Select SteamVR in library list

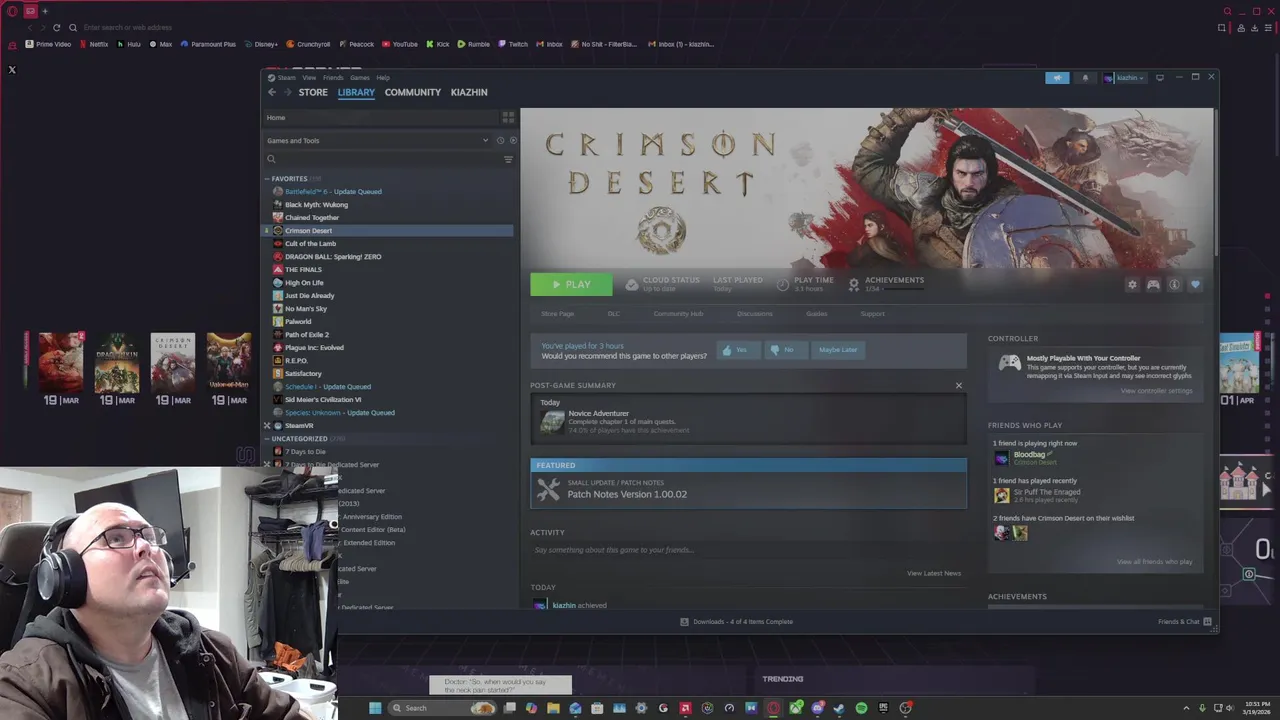pos(299,425)
